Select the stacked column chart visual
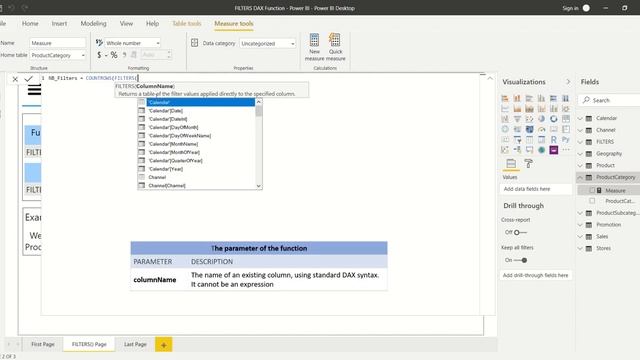640x360 pixels. (517, 98)
